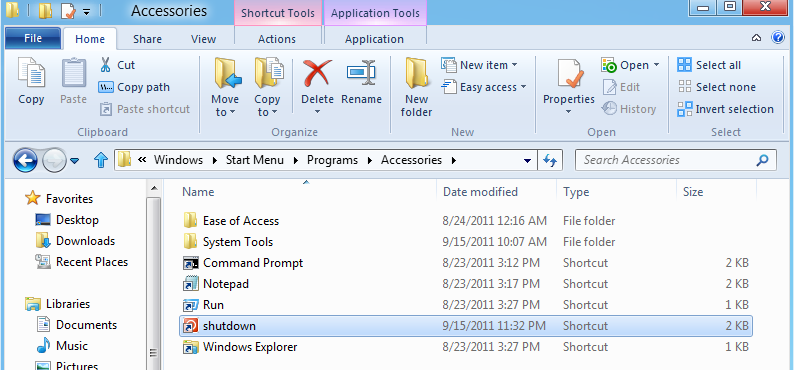
Task: Click Select none in the ribbon
Action: pyautogui.click(x=717, y=87)
